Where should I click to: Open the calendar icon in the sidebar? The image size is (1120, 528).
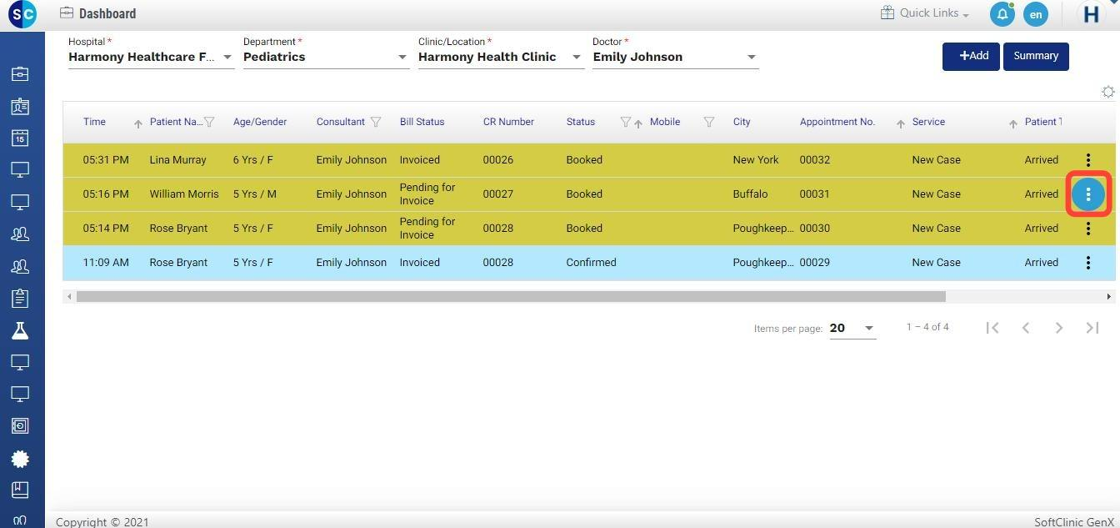[20, 138]
